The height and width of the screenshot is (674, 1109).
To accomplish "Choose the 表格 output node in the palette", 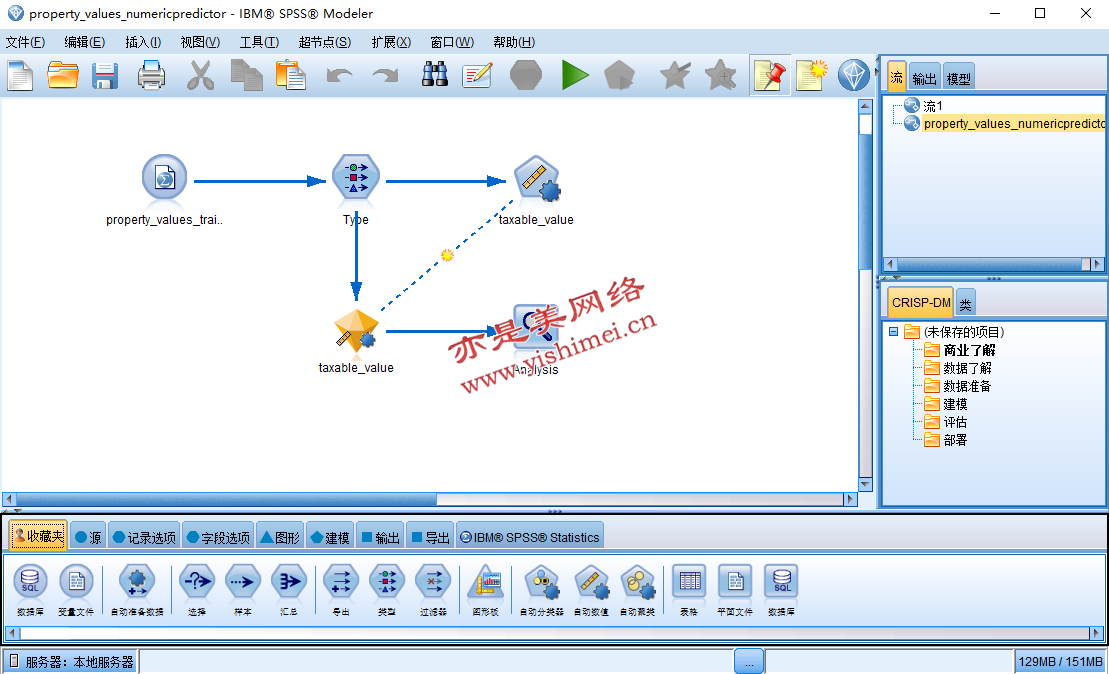I will click(x=689, y=589).
